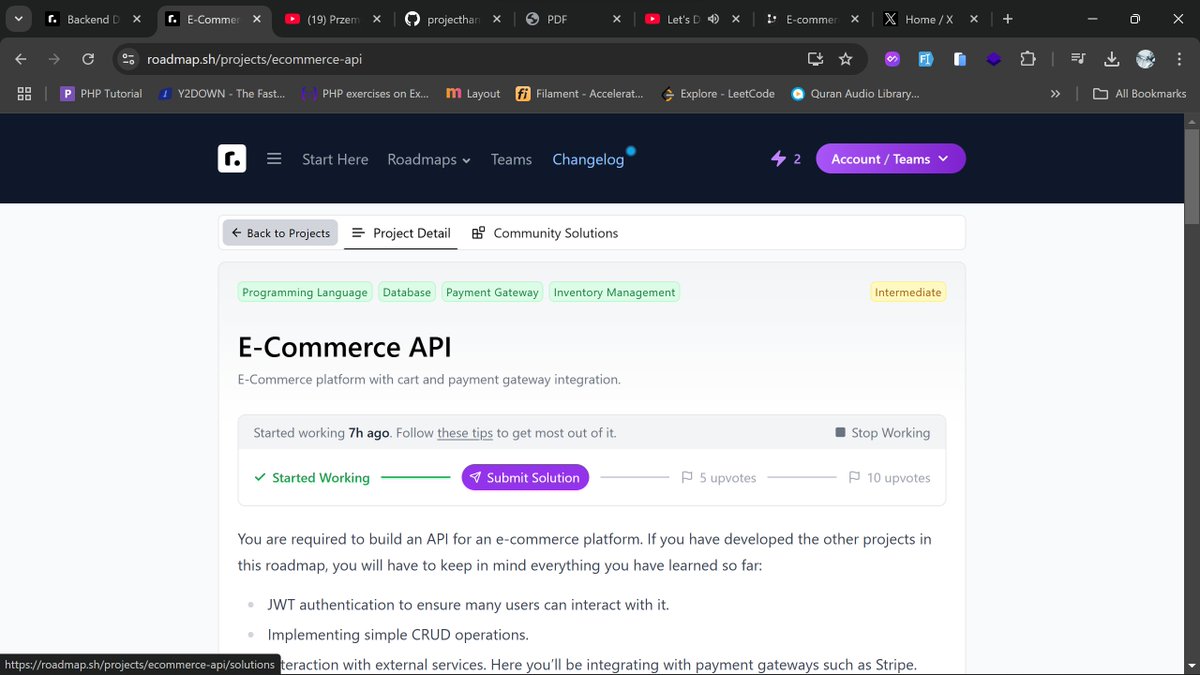Click the Back to Projects button
1200x675 pixels.
pyautogui.click(x=280, y=233)
